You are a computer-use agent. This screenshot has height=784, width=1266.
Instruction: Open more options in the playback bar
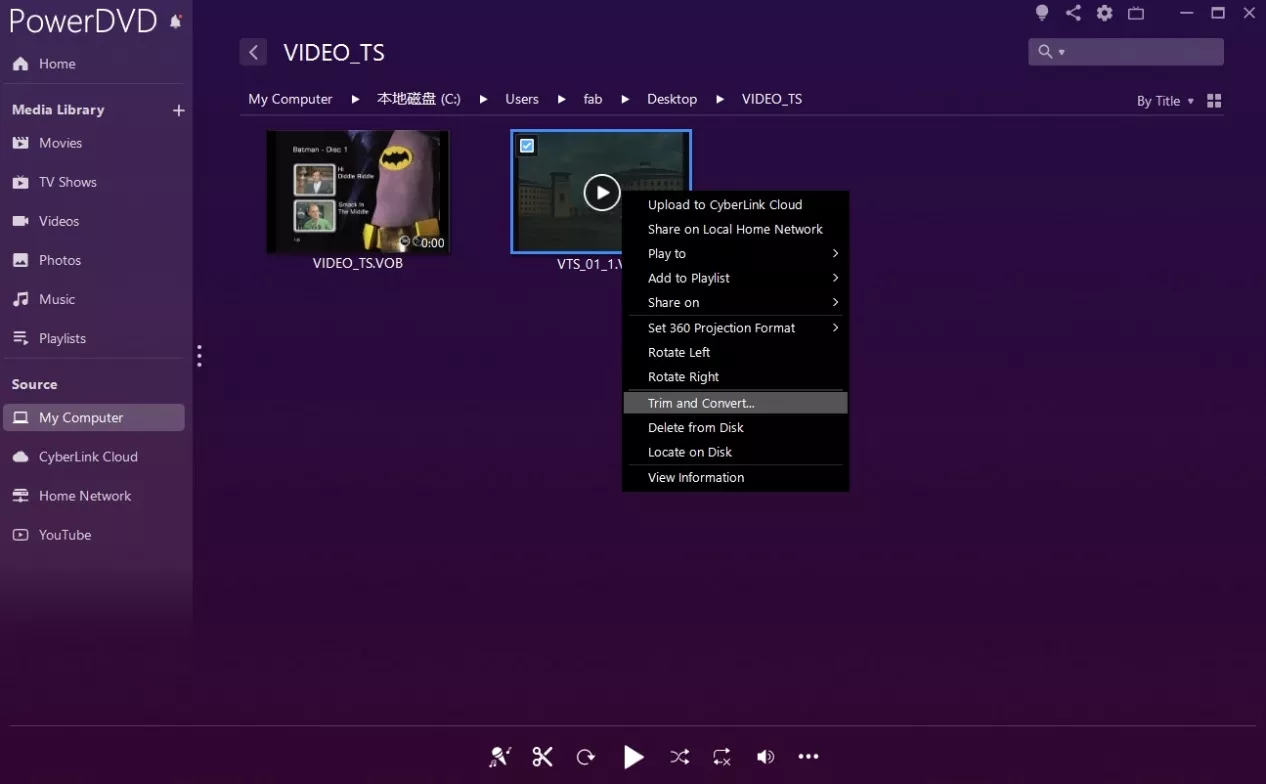point(809,757)
